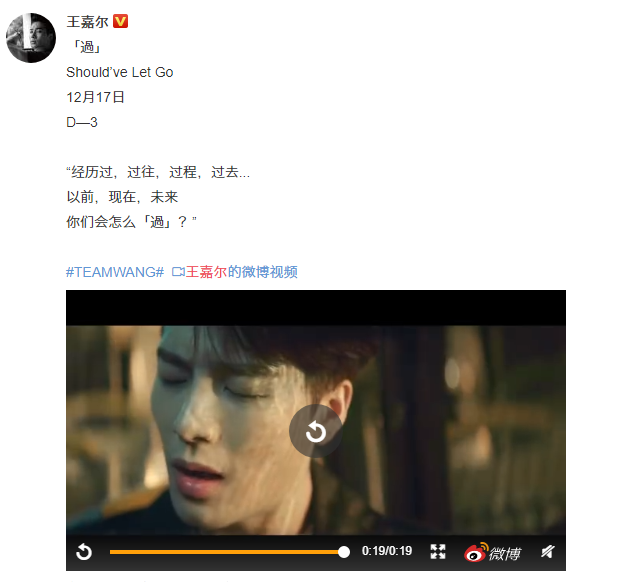Seek to the middle of the orange progress bar

[x=227, y=552]
